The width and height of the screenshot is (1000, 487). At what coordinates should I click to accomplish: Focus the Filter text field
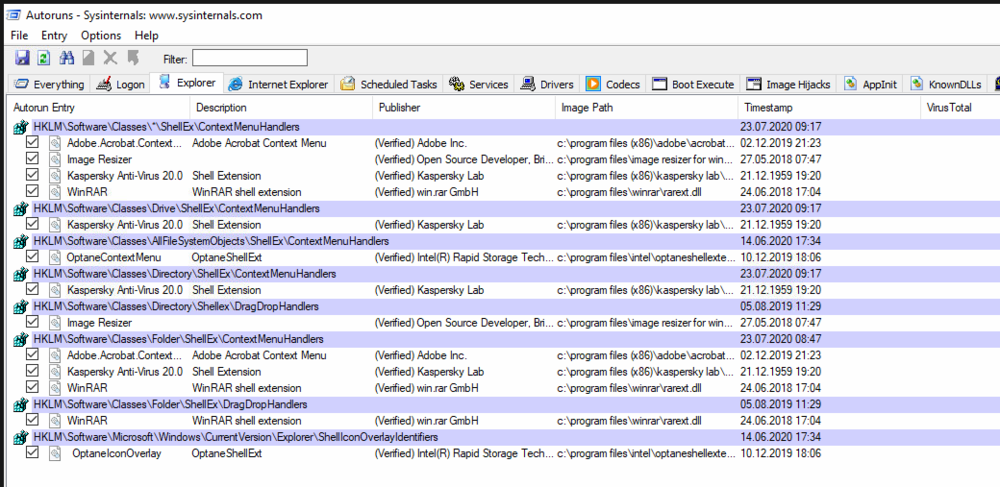click(x=249, y=58)
